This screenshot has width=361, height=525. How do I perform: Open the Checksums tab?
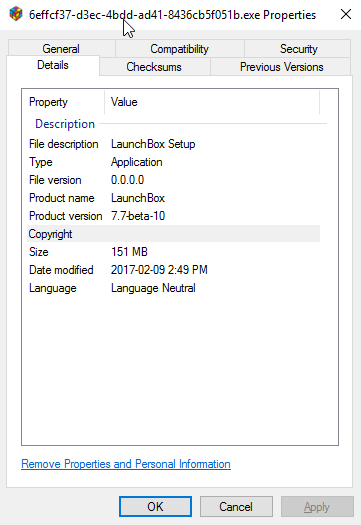154,67
